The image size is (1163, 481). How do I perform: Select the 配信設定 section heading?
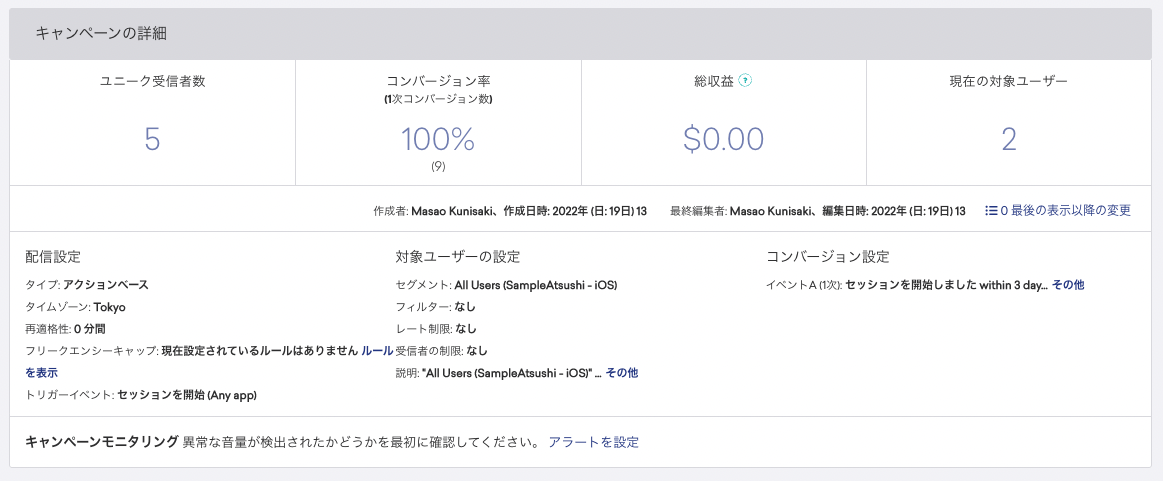[52, 257]
